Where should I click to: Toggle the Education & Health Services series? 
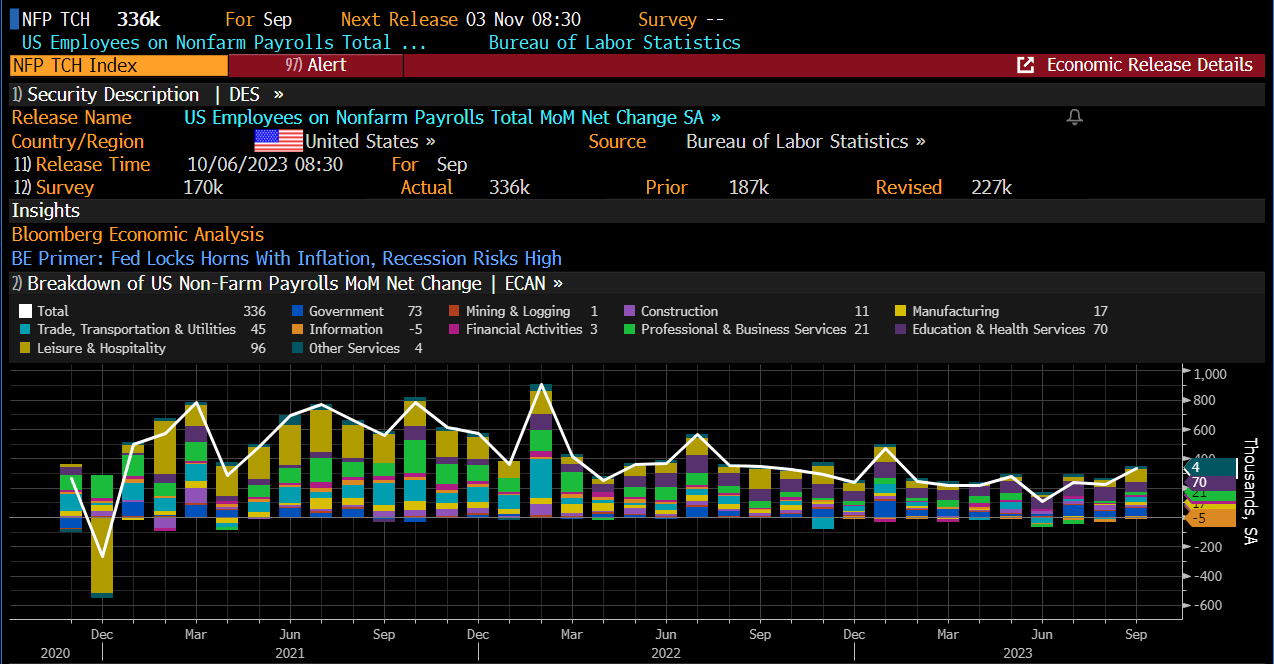click(998, 329)
